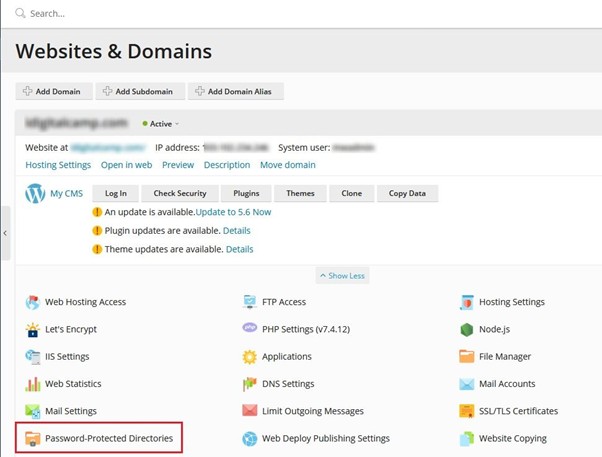Image resolution: width=602 pixels, height=457 pixels.
Task: Click the Check Security button
Action: [180, 193]
